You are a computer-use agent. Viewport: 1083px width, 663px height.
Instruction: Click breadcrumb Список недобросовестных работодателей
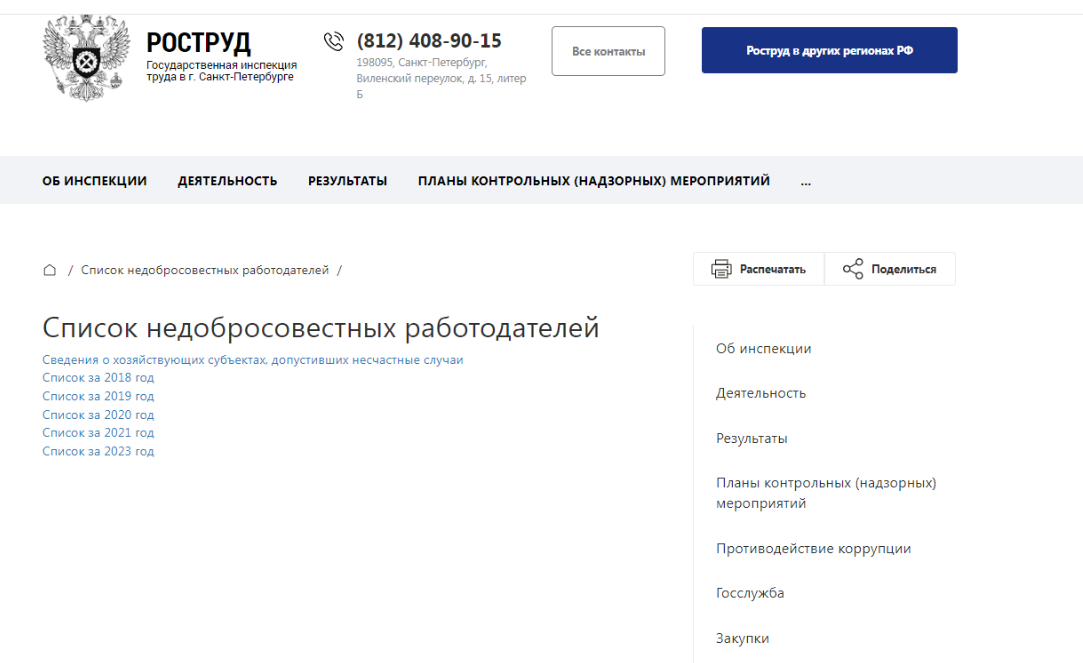point(204,270)
